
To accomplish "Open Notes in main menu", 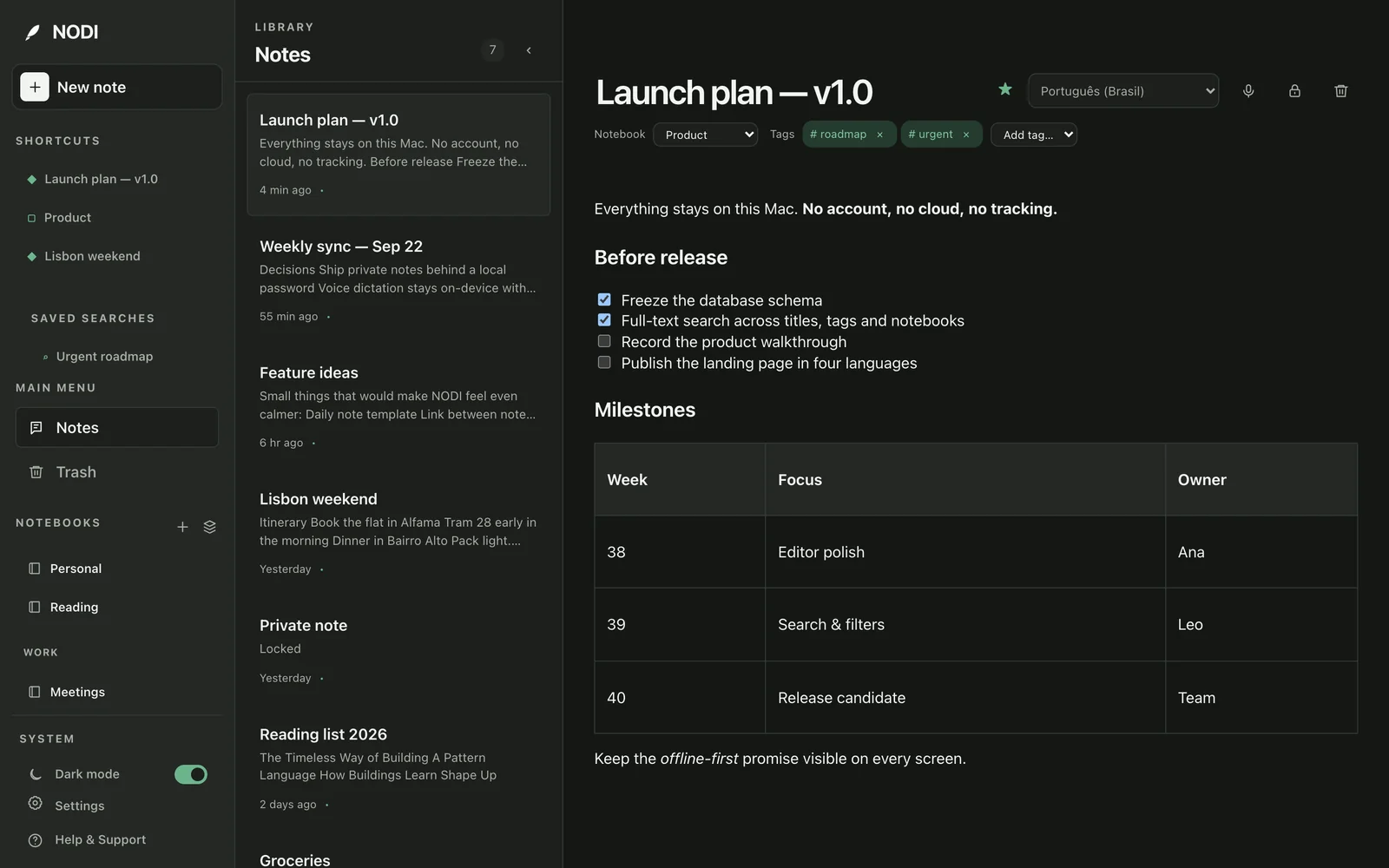I will click(x=117, y=428).
